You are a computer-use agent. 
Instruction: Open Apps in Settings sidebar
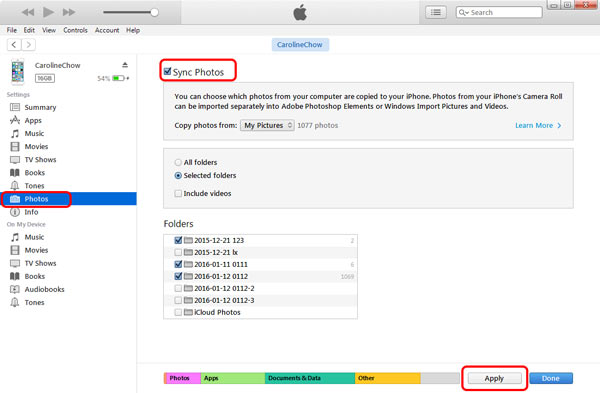point(33,120)
